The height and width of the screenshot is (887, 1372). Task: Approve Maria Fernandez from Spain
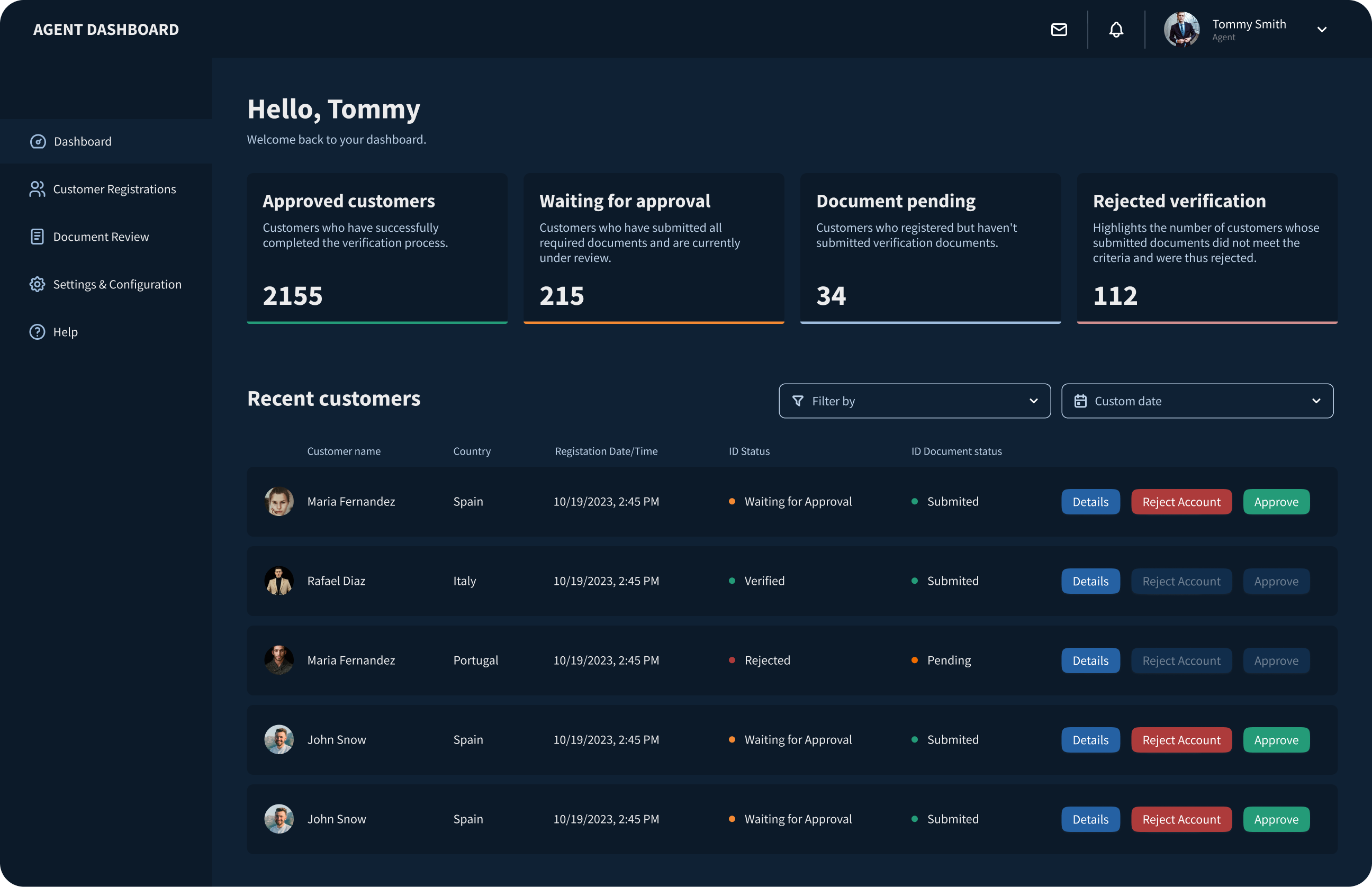(x=1276, y=502)
